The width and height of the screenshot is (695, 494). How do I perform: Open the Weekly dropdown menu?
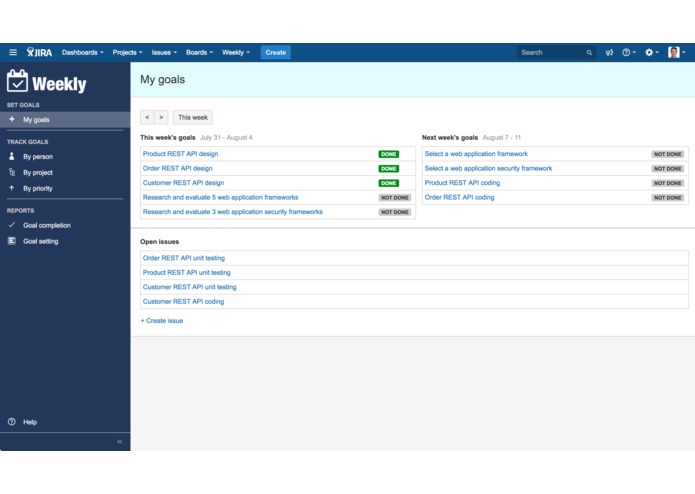pyautogui.click(x=236, y=52)
